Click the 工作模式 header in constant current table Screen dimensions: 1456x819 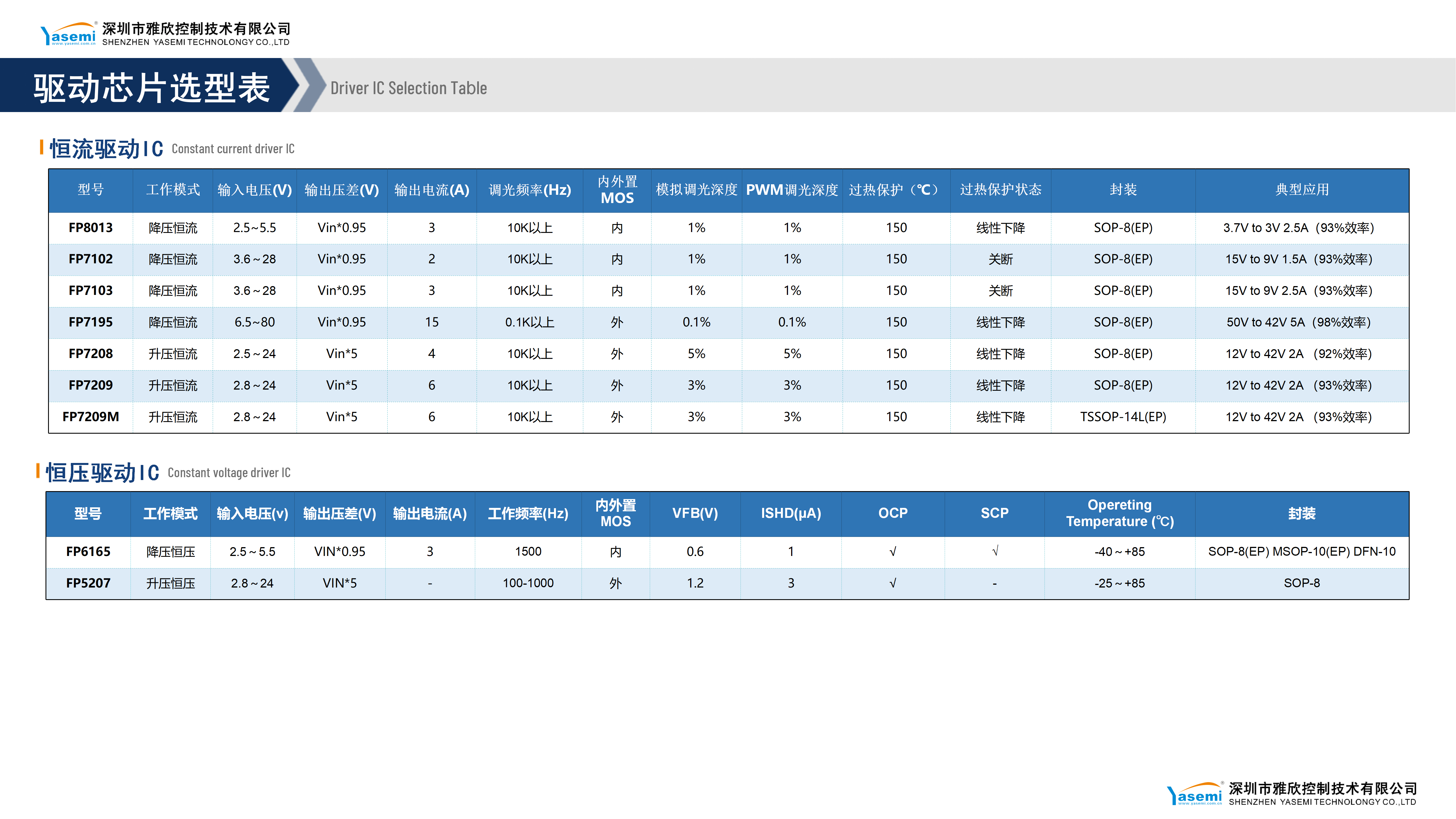[173, 190]
